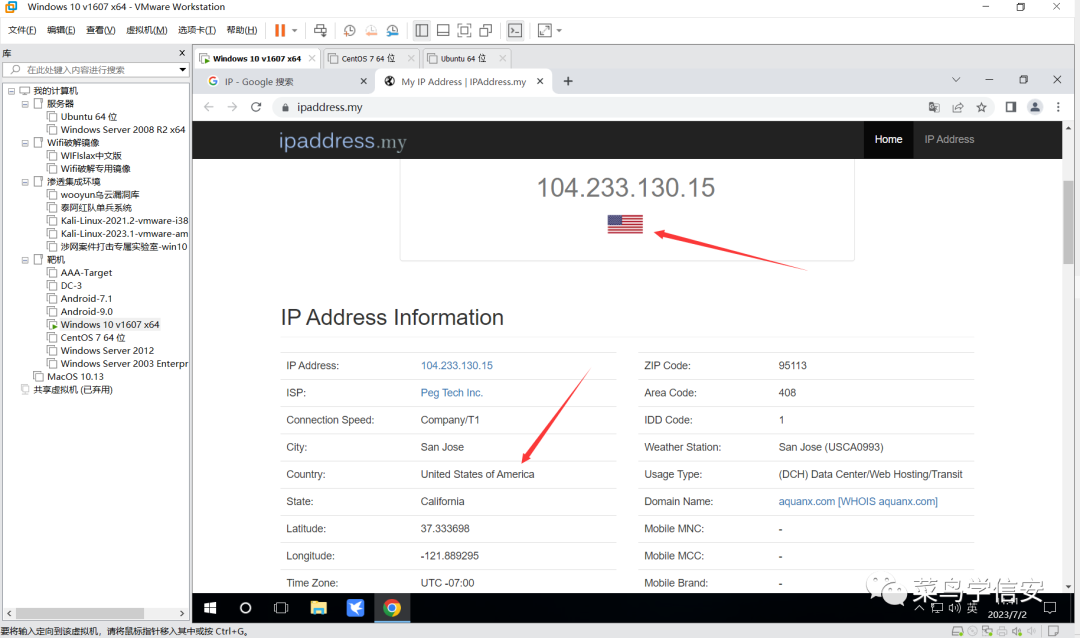Click the Send Ctrl+Alt+Del toolbar icon
1080x638 pixels.
320,30
